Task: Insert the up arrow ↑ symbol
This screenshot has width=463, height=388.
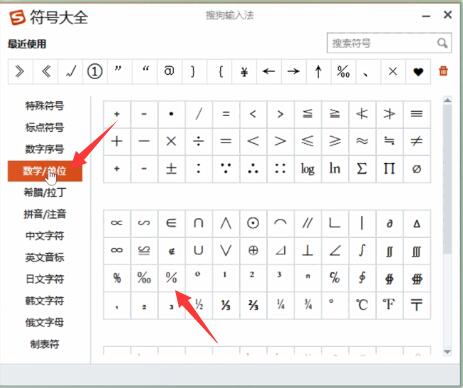Action: click(x=318, y=71)
